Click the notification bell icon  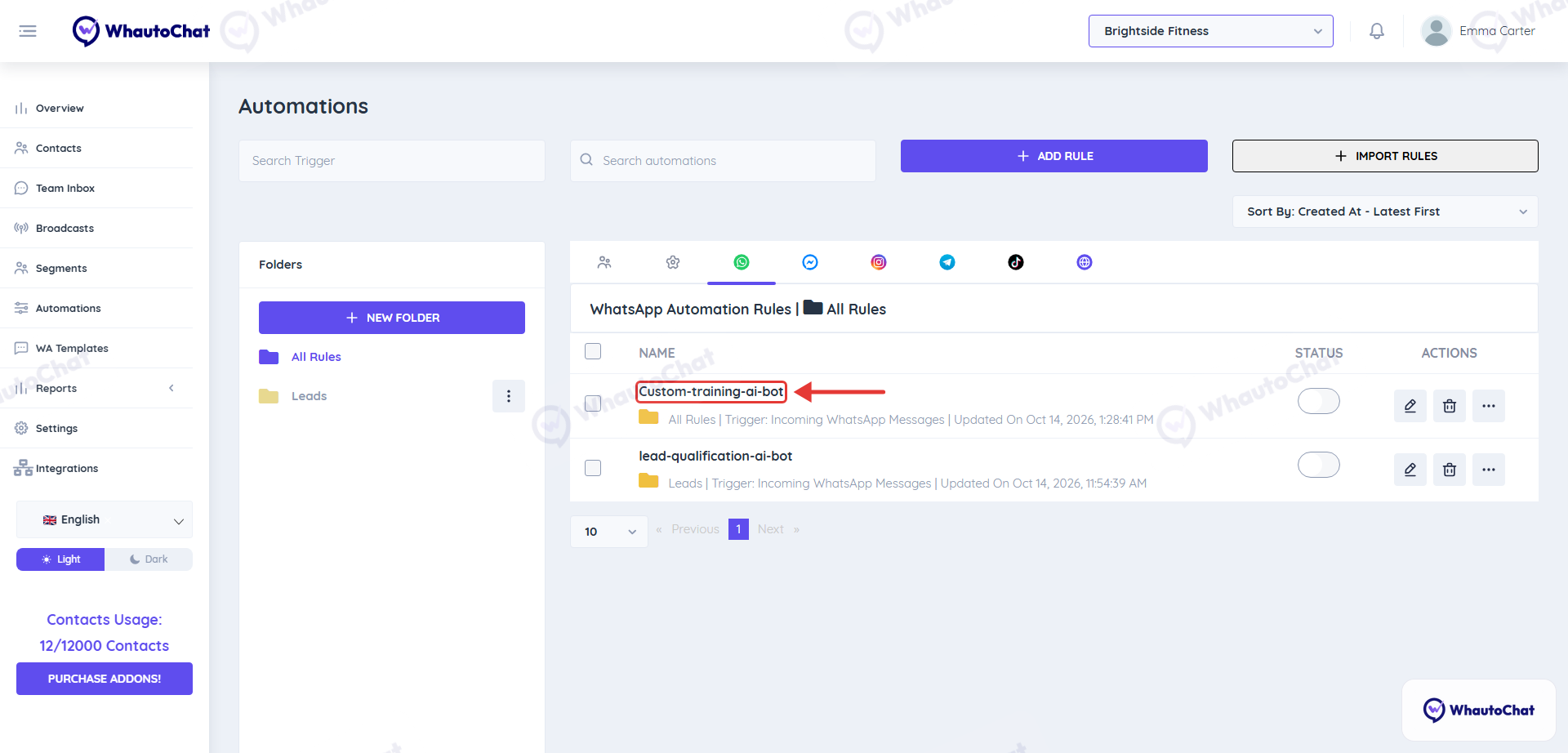tap(1377, 31)
